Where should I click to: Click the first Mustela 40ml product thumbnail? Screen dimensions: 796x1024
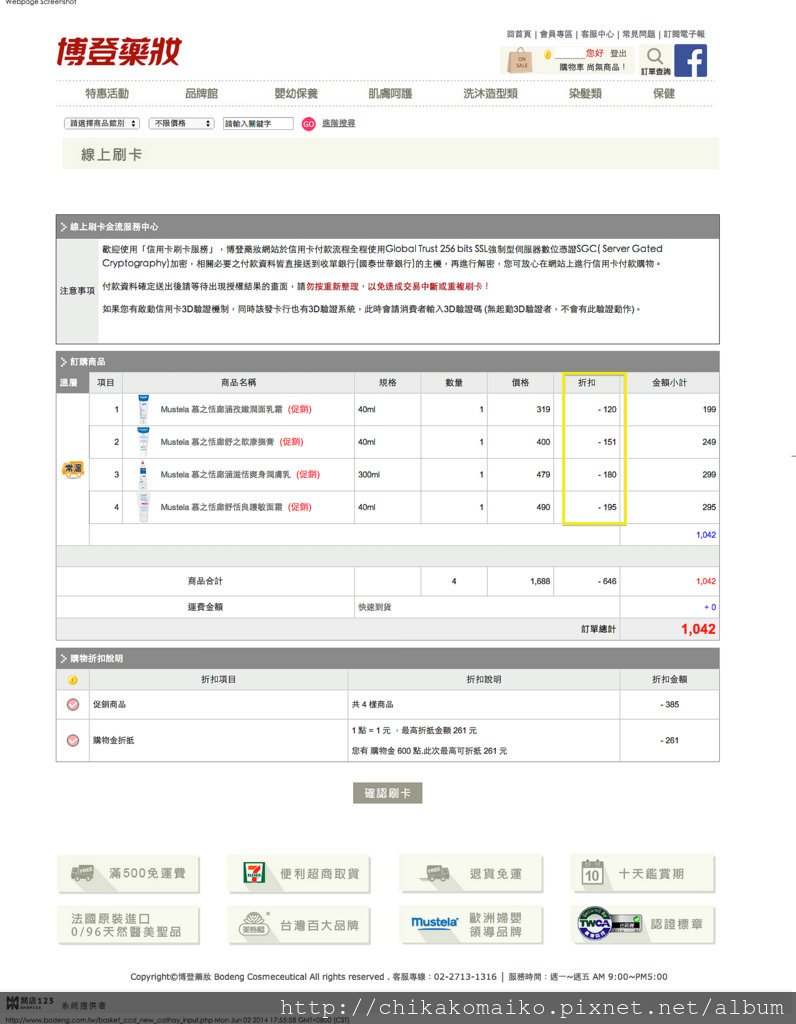pyautogui.click(x=143, y=409)
